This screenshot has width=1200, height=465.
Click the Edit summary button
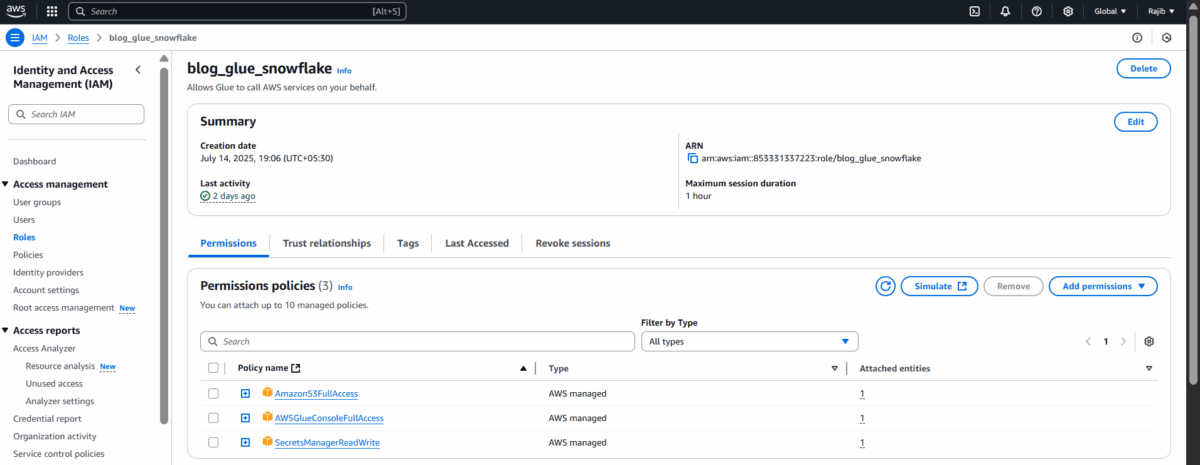coord(1136,121)
